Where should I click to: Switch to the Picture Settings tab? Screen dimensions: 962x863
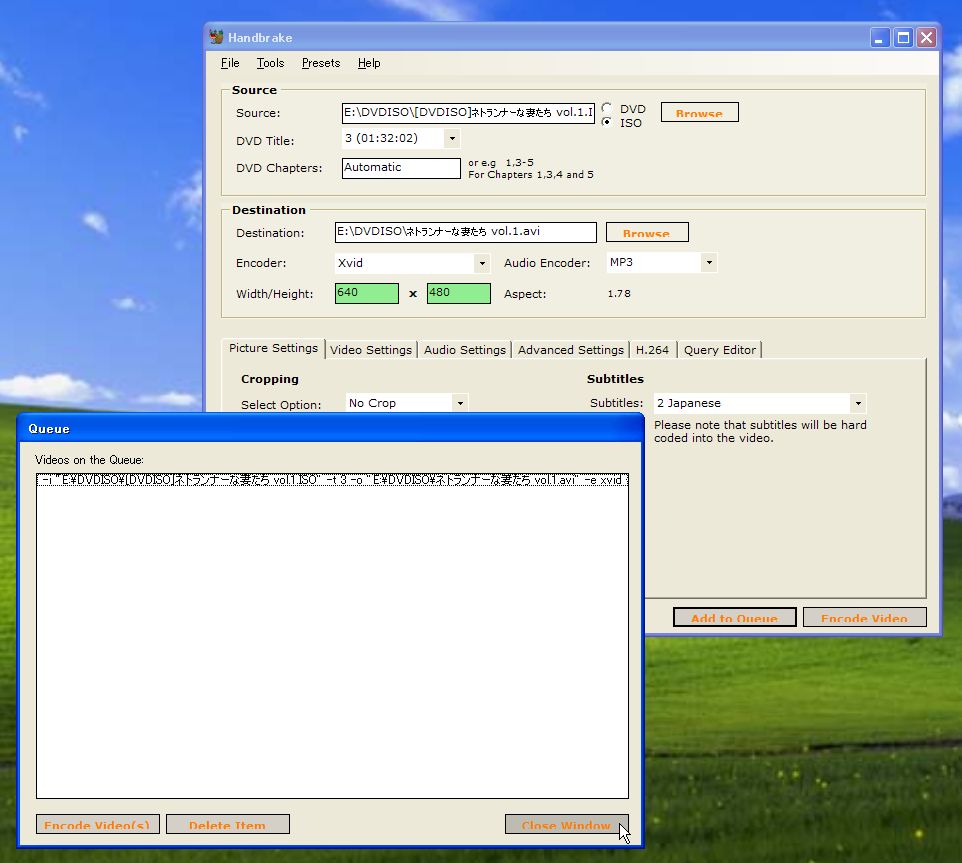pos(273,348)
